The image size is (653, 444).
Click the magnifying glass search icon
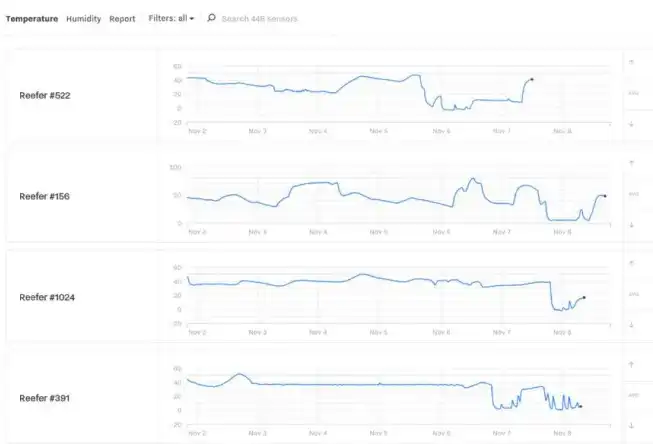(x=212, y=18)
